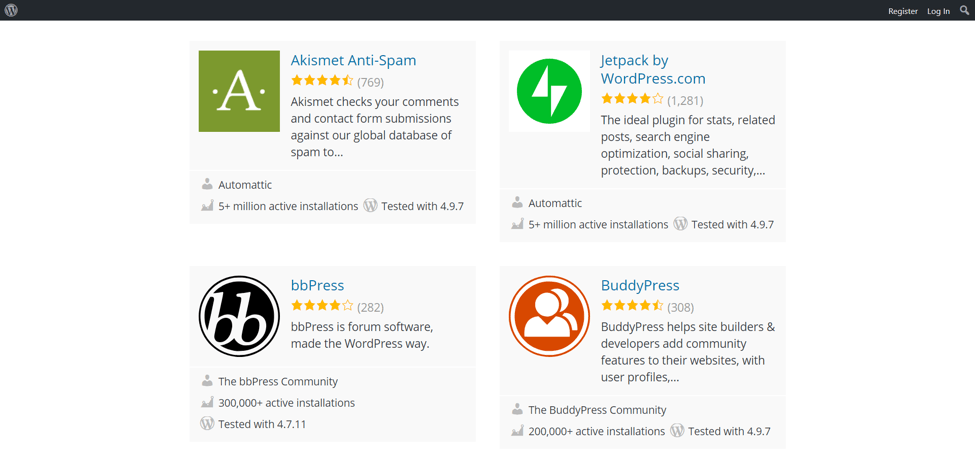
Task: Click the Jetpack green lightning icon
Action: 549,91
